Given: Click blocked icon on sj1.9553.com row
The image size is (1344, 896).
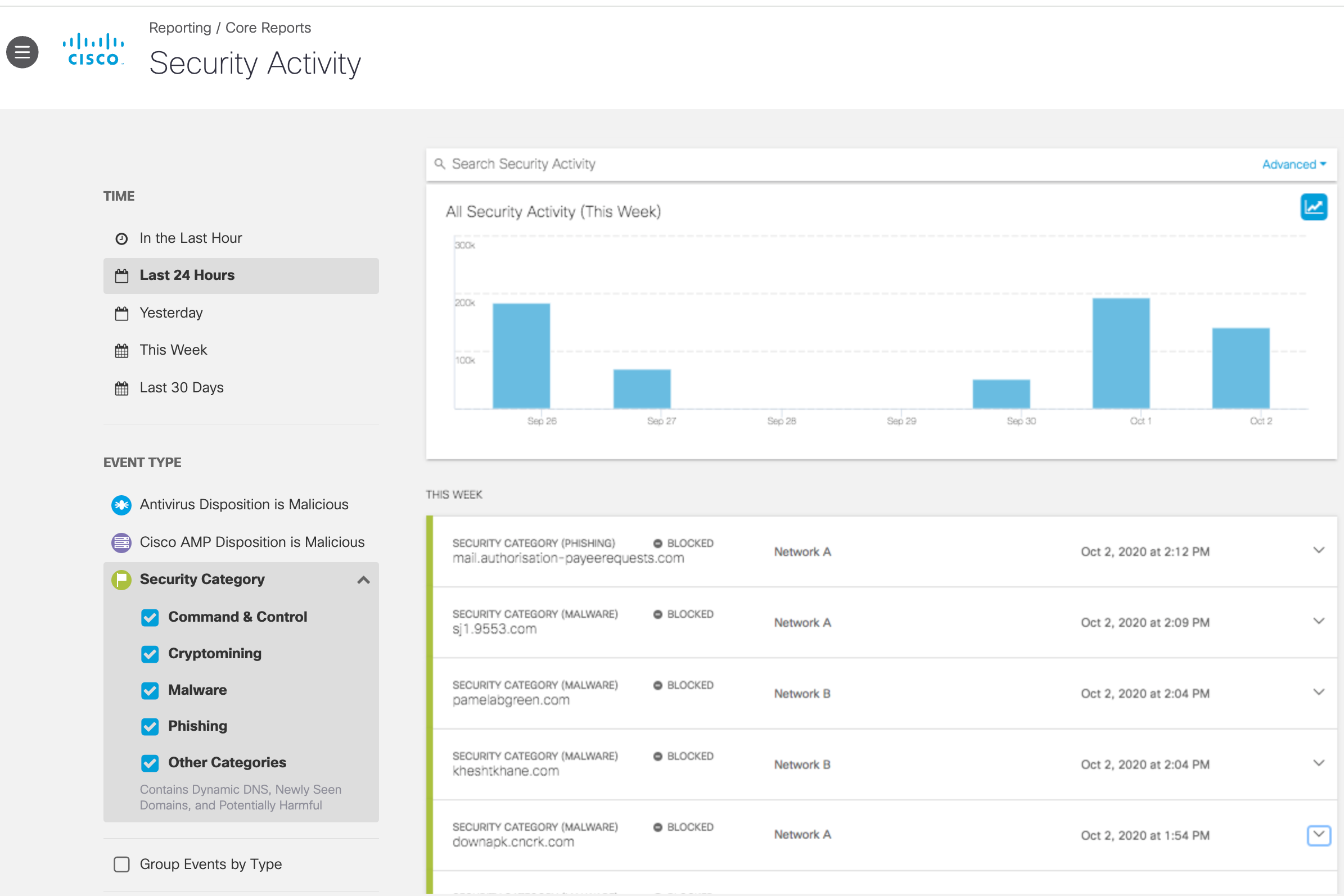Looking at the screenshot, I should point(658,614).
